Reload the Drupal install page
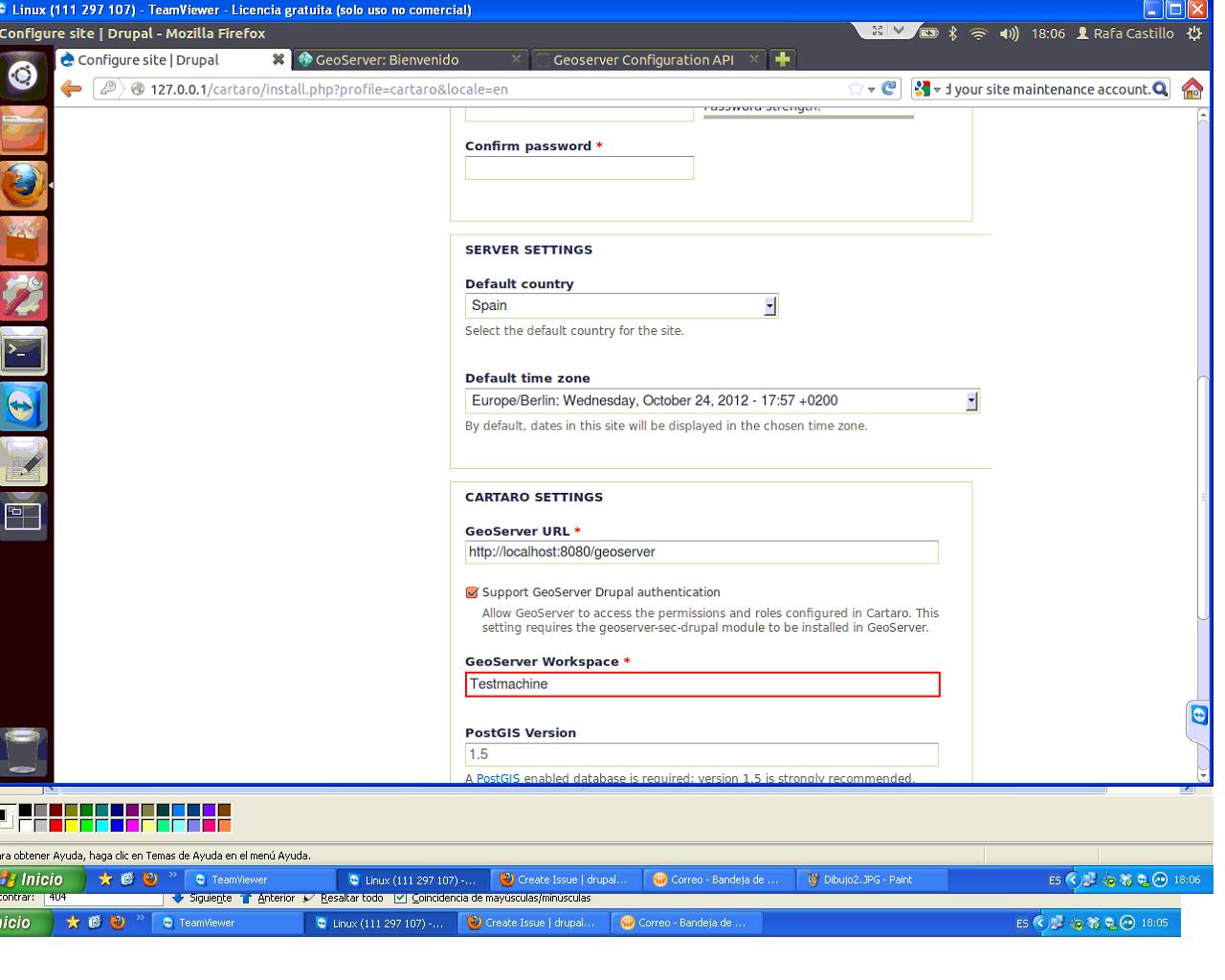Viewport: 1225px width, 980px height. (x=890, y=88)
